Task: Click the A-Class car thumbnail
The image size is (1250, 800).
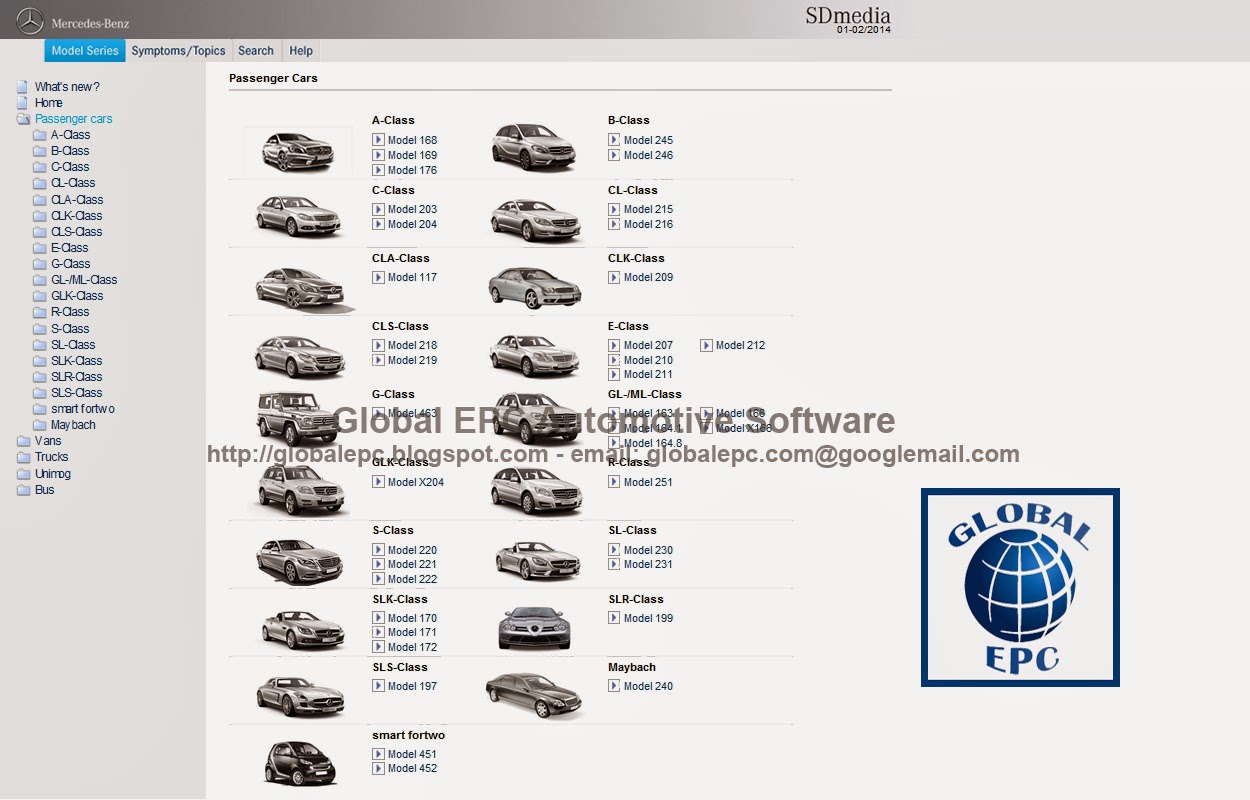Action: click(x=298, y=150)
